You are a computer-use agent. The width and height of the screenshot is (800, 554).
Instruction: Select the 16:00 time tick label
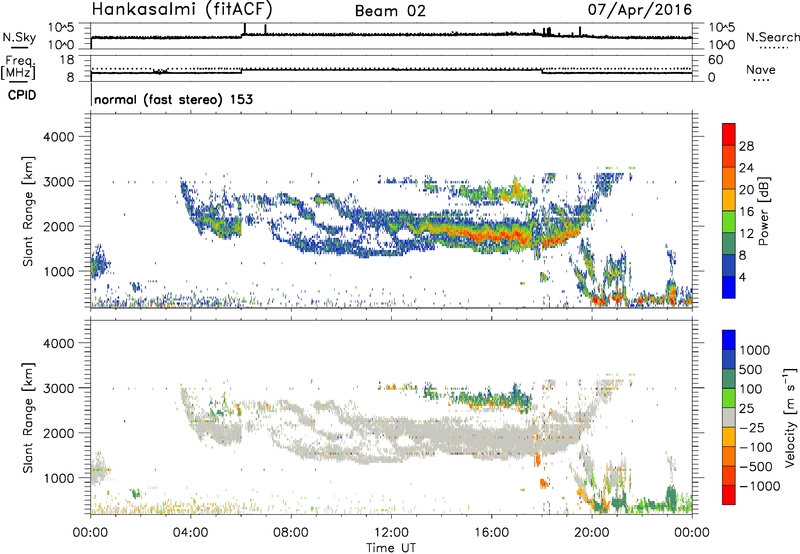tap(491, 533)
